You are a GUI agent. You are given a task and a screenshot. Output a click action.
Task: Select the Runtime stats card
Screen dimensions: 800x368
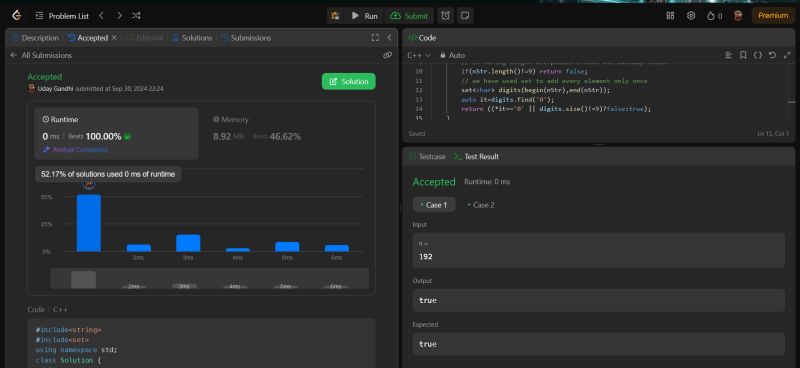pos(116,134)
